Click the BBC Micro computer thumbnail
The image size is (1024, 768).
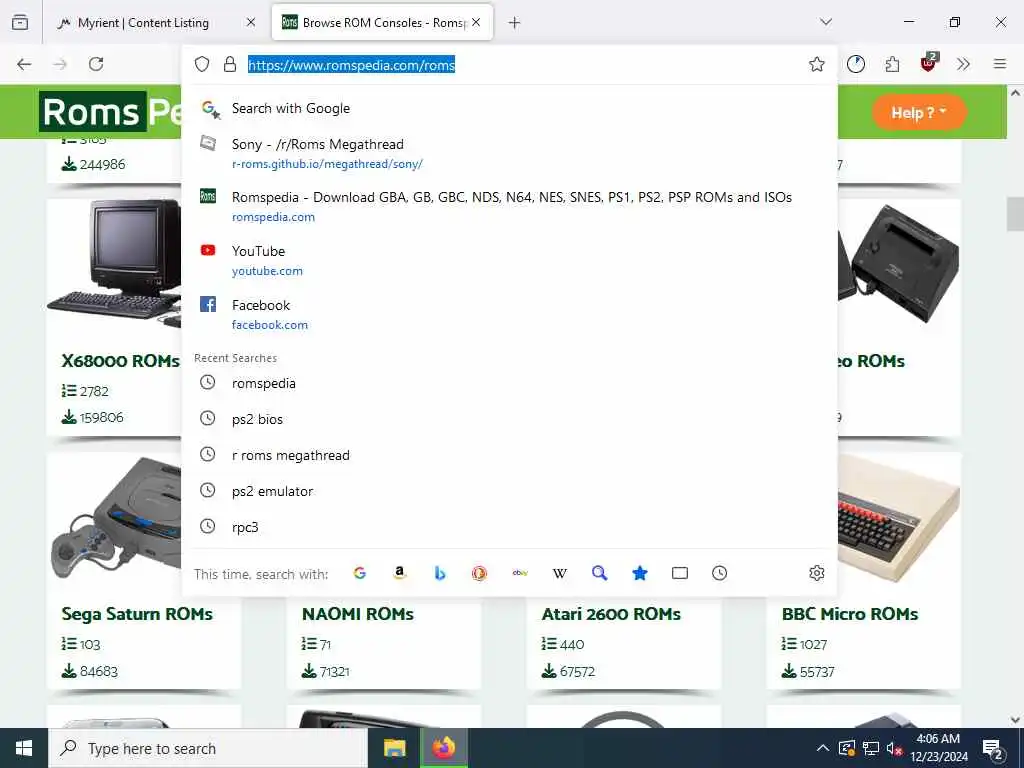pyautogui.click(x=899, y=519)
